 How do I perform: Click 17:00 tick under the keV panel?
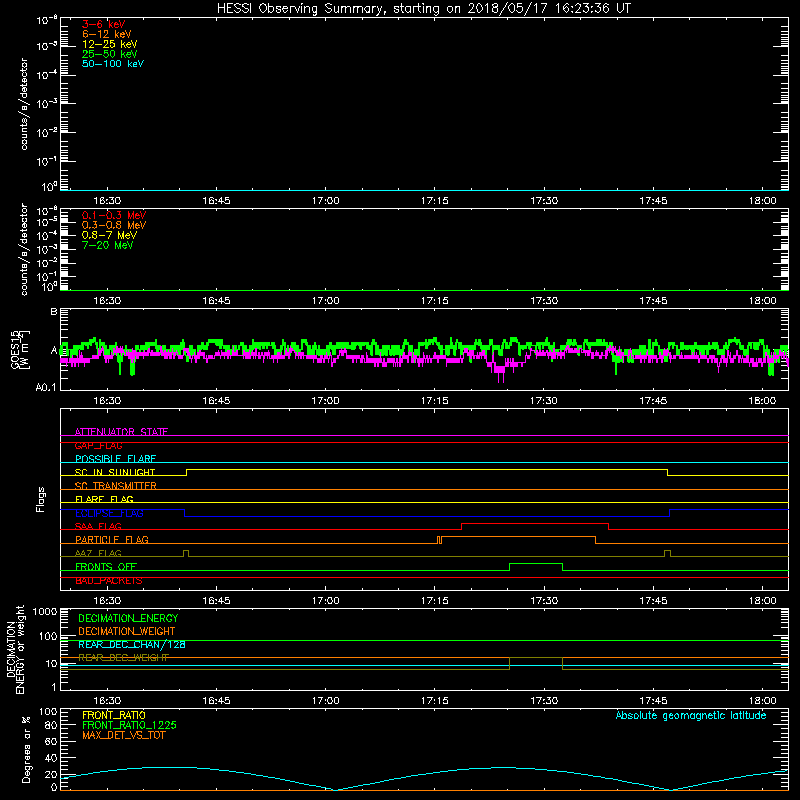pyautogui.click(x=326, y=201)
